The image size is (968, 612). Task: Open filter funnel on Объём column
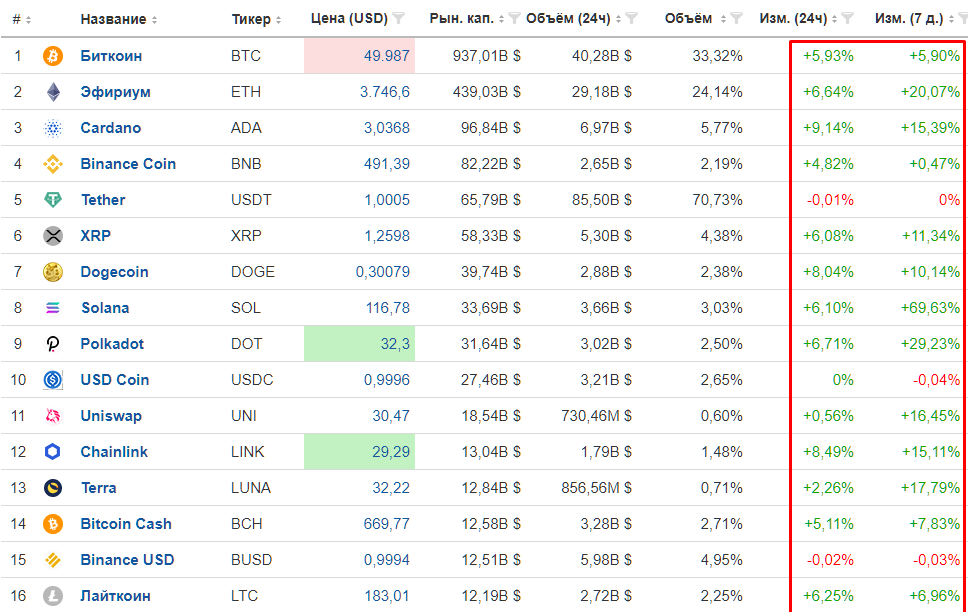tap(736, 19)
